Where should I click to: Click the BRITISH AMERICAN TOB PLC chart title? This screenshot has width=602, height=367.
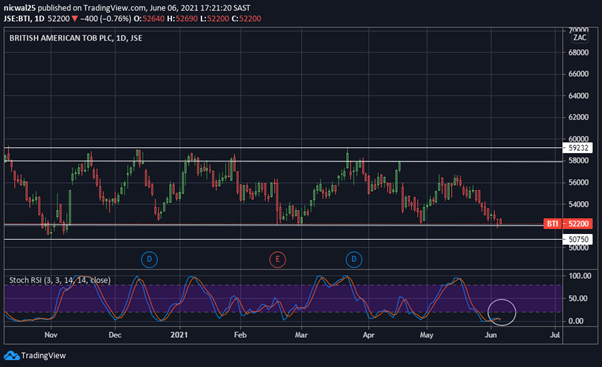pos(76,38)
